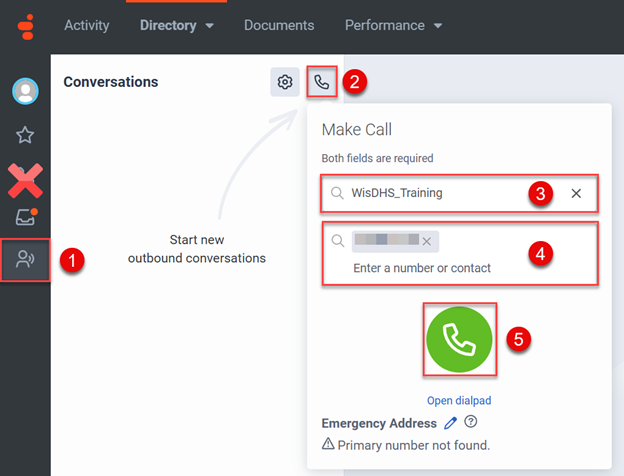The width and height of the screenshot is (624, 476).
Task: Remove the entered phone number chip
Action: coord(427,241)
